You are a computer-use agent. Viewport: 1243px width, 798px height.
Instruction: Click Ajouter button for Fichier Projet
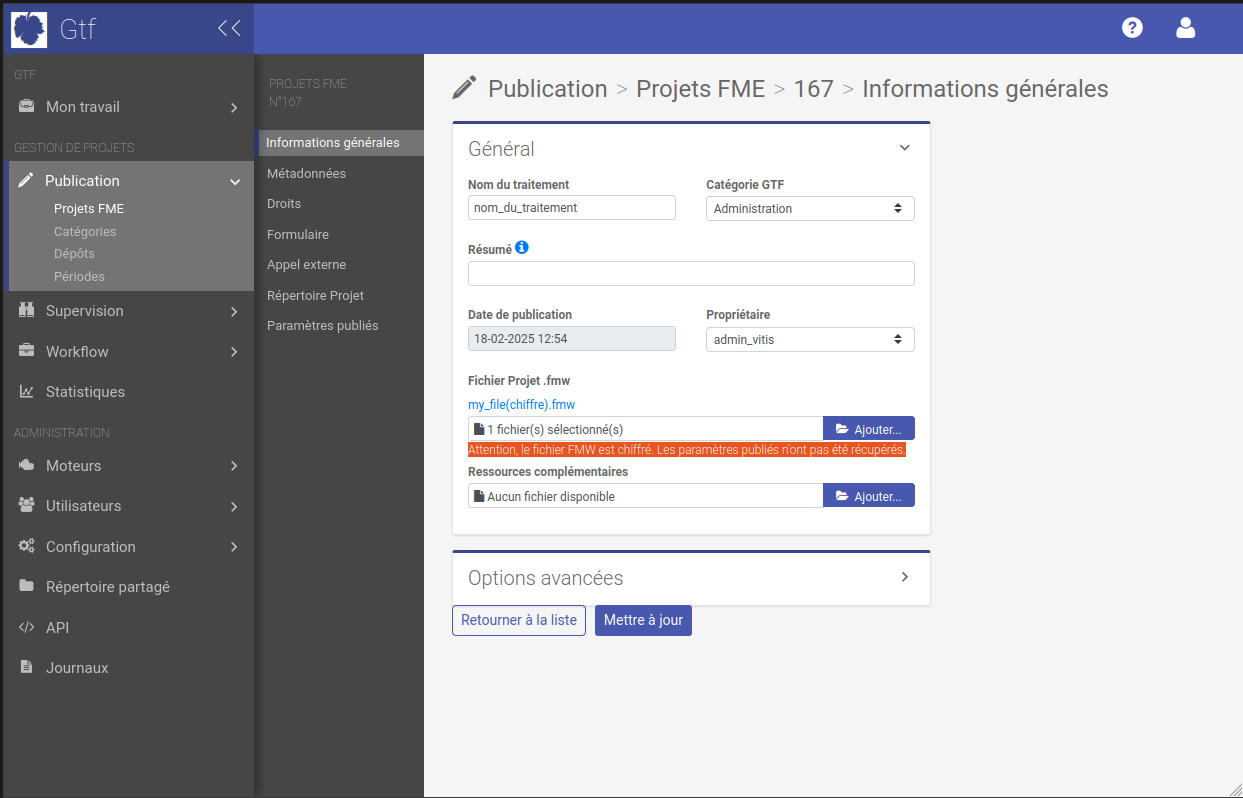[869, 429]
